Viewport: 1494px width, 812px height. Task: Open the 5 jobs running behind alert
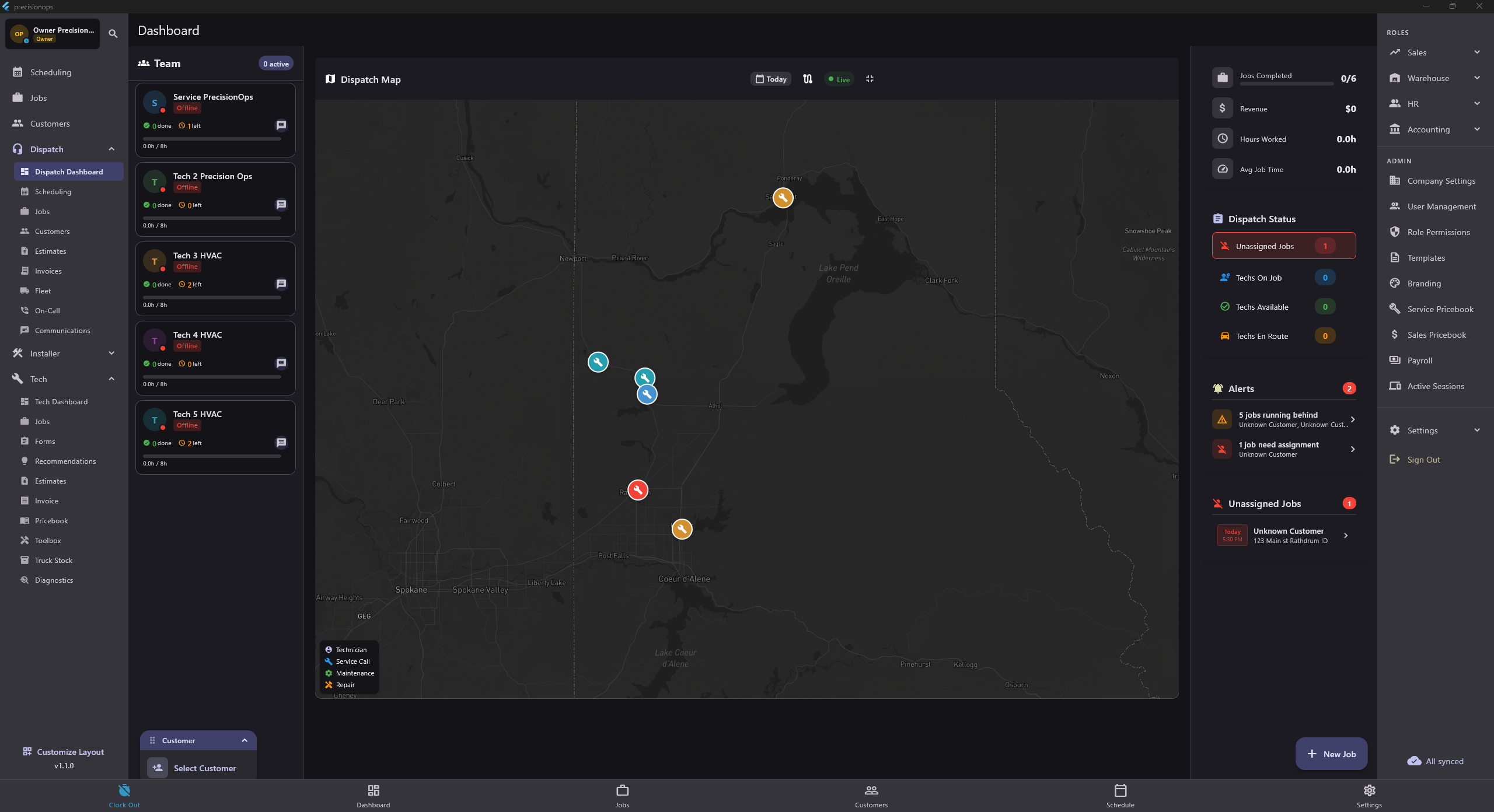click(x=1284, y=419)
